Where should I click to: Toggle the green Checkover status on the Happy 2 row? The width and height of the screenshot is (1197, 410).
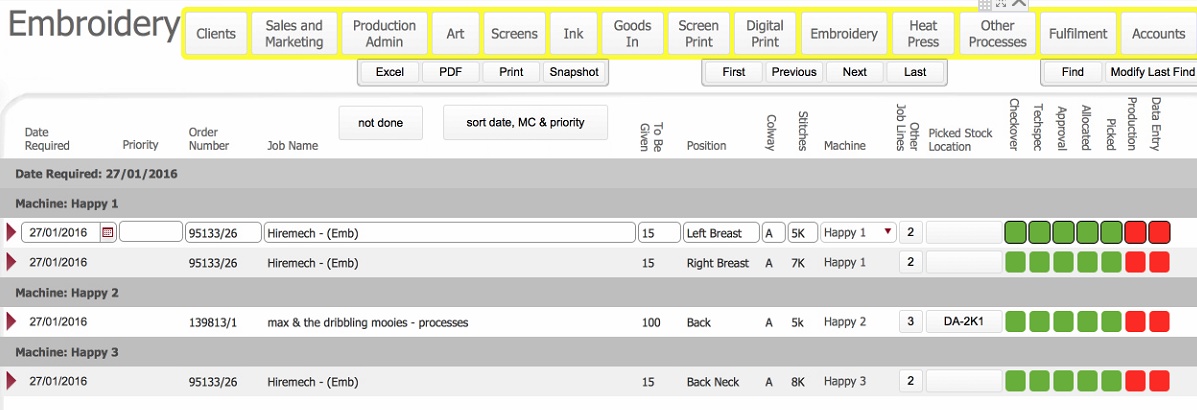1015,322
